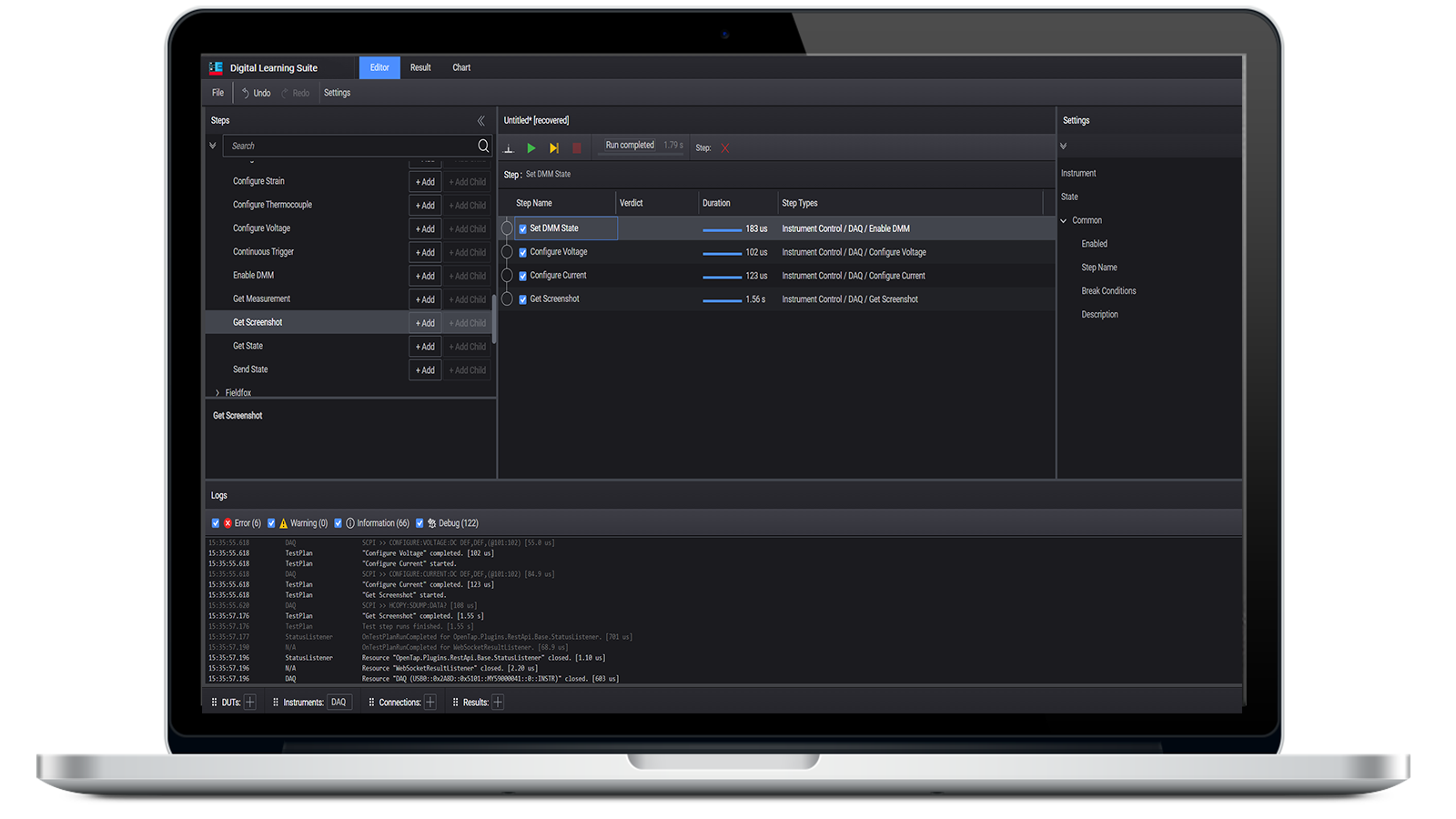Screen dimensions: 1456x819
Task: Add the Get Measurement step
Action: (x=424, y=299)
